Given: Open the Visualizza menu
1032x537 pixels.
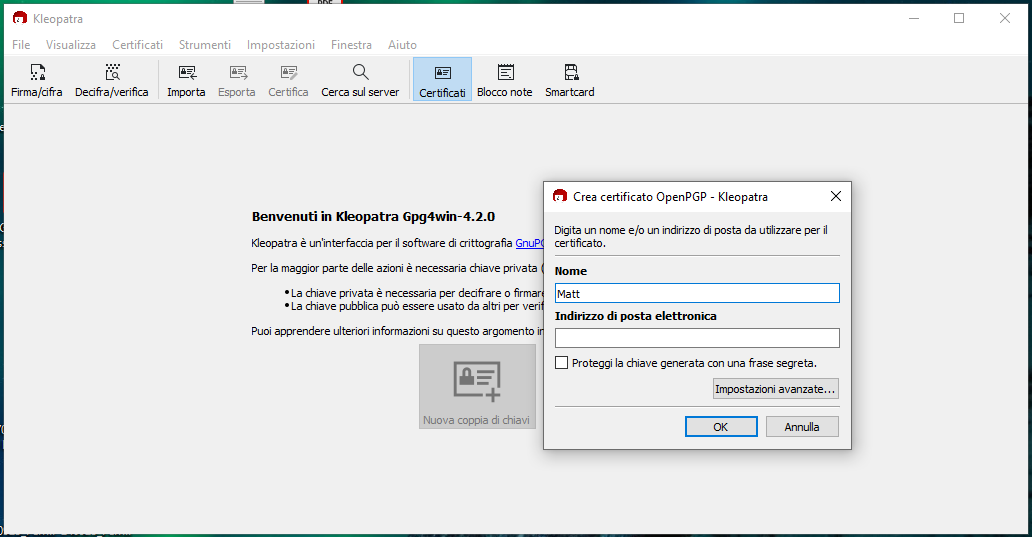Looking at the screenshot, I should click(71, 45).
